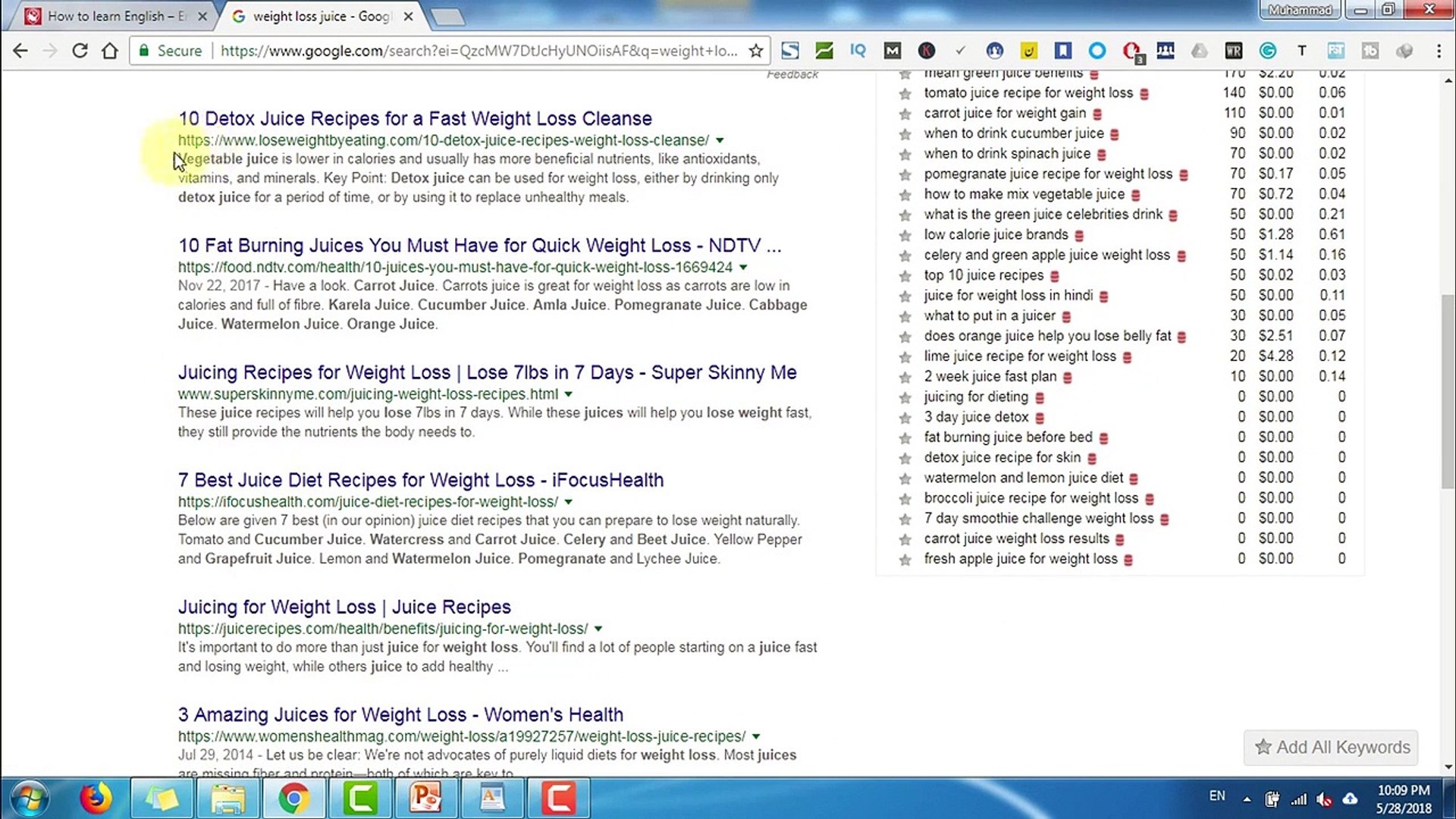Star the keyword top 10 juice recipes
This screenshot has width=1456, height=819.
(905, 276)
